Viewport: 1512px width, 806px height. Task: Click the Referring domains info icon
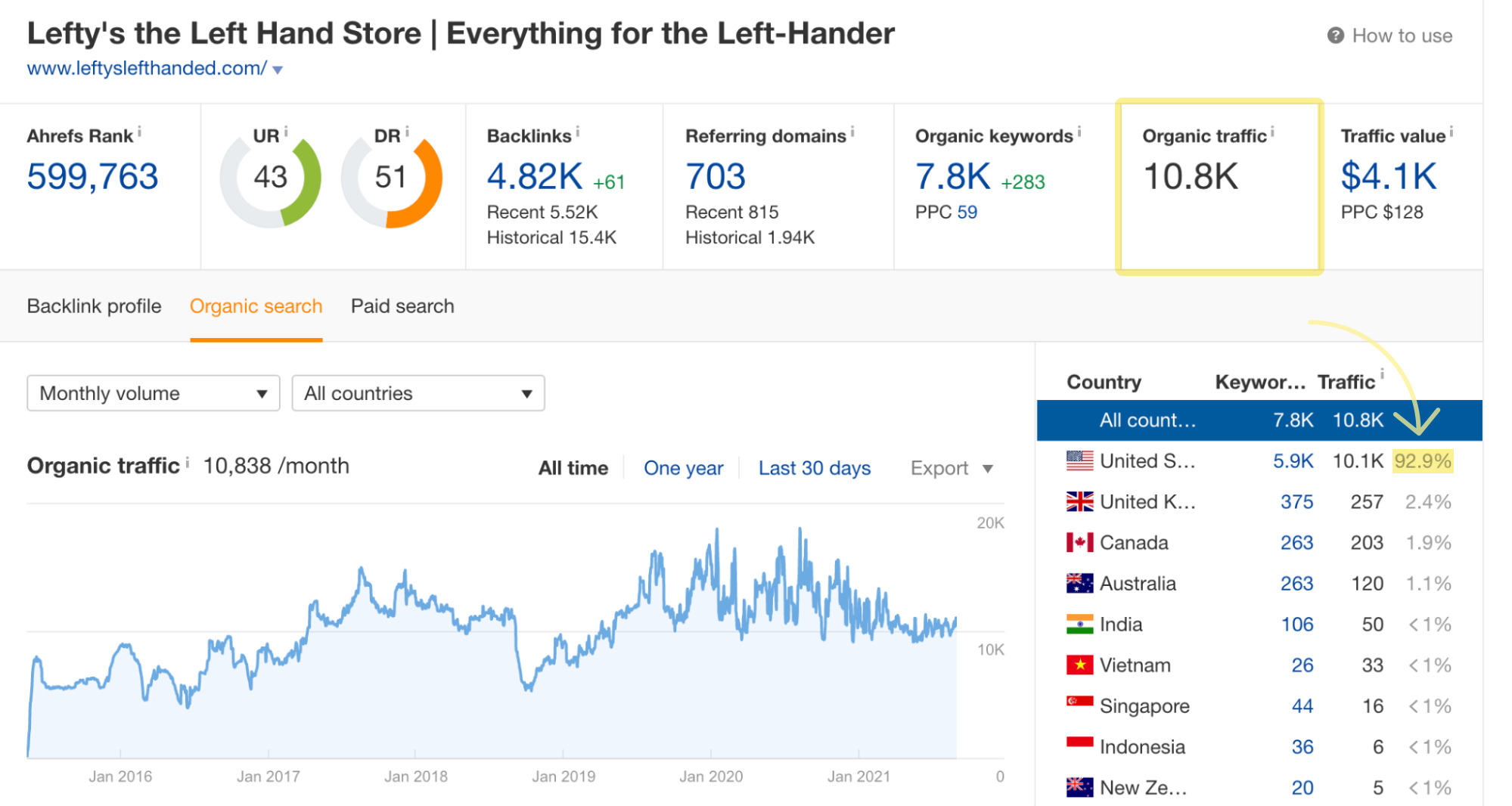(x=852, y=132)
